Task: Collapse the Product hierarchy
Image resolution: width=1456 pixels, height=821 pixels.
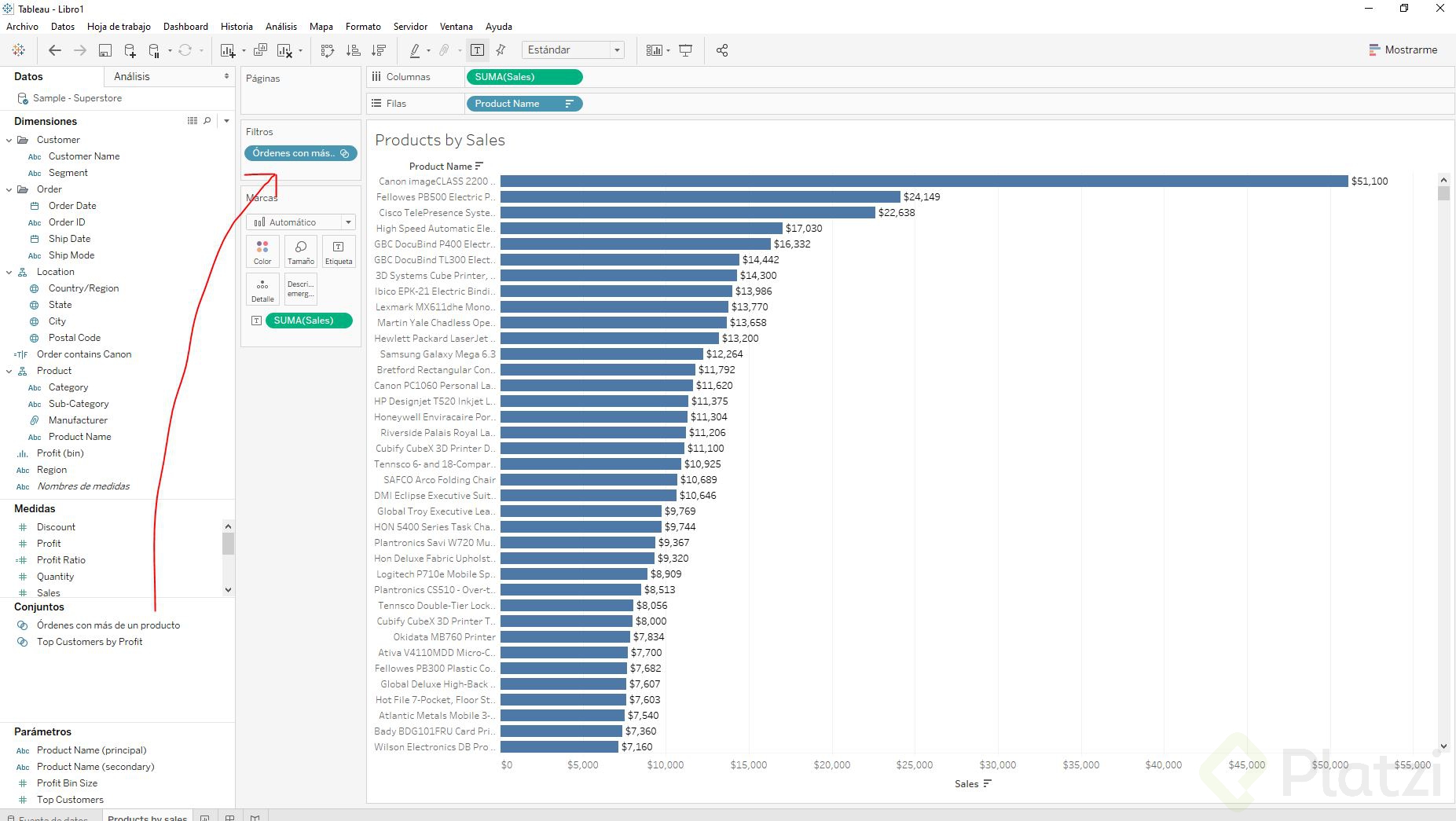Action: 9,371
